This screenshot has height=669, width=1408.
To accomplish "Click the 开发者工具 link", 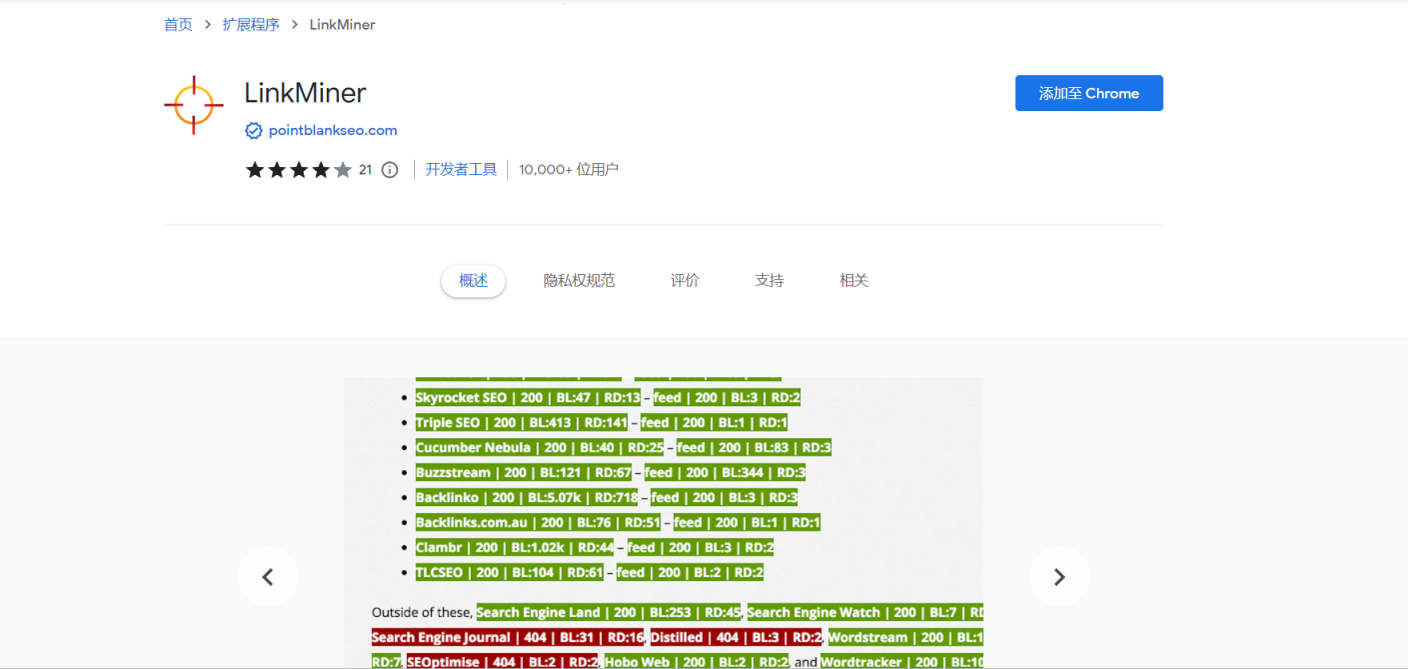I will click(x=461, y=168).
